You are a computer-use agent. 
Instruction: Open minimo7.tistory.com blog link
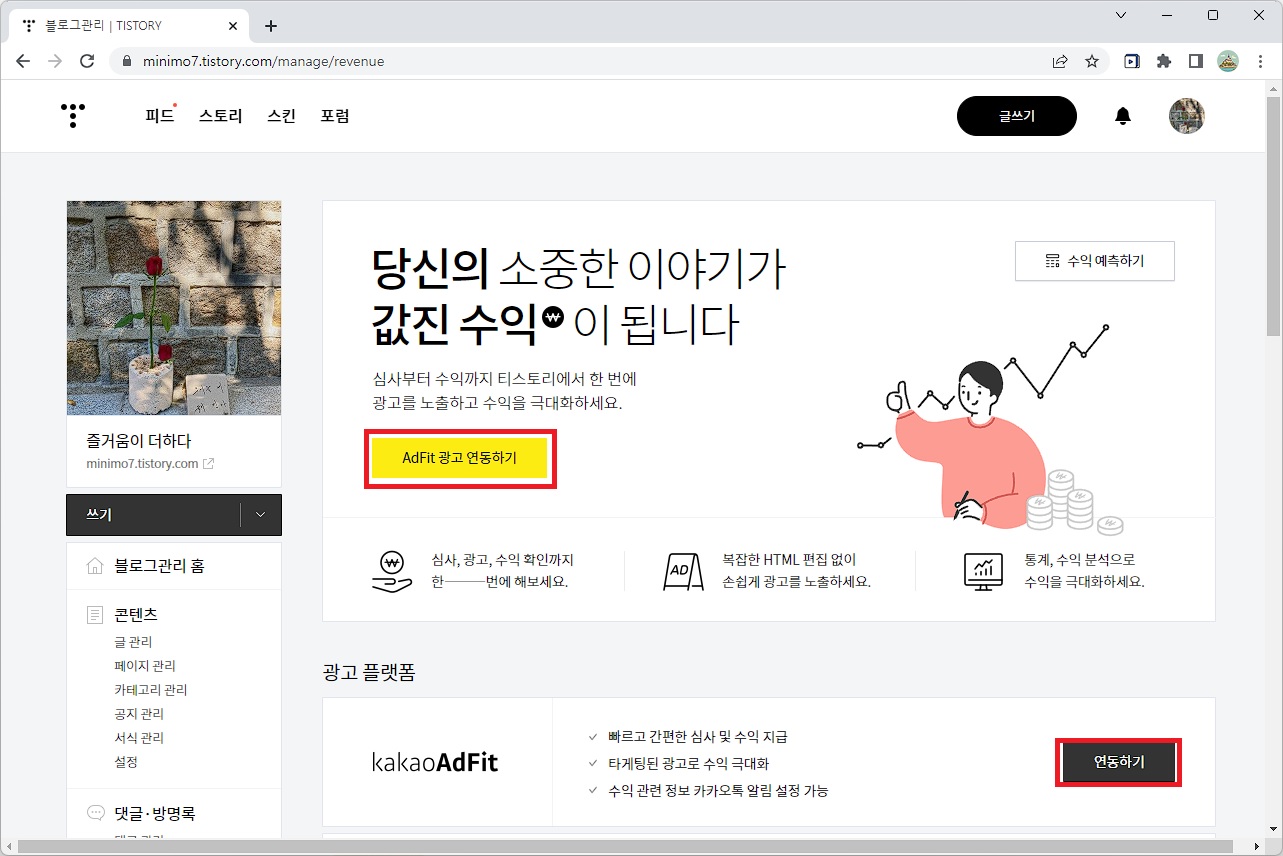(142, 464)
